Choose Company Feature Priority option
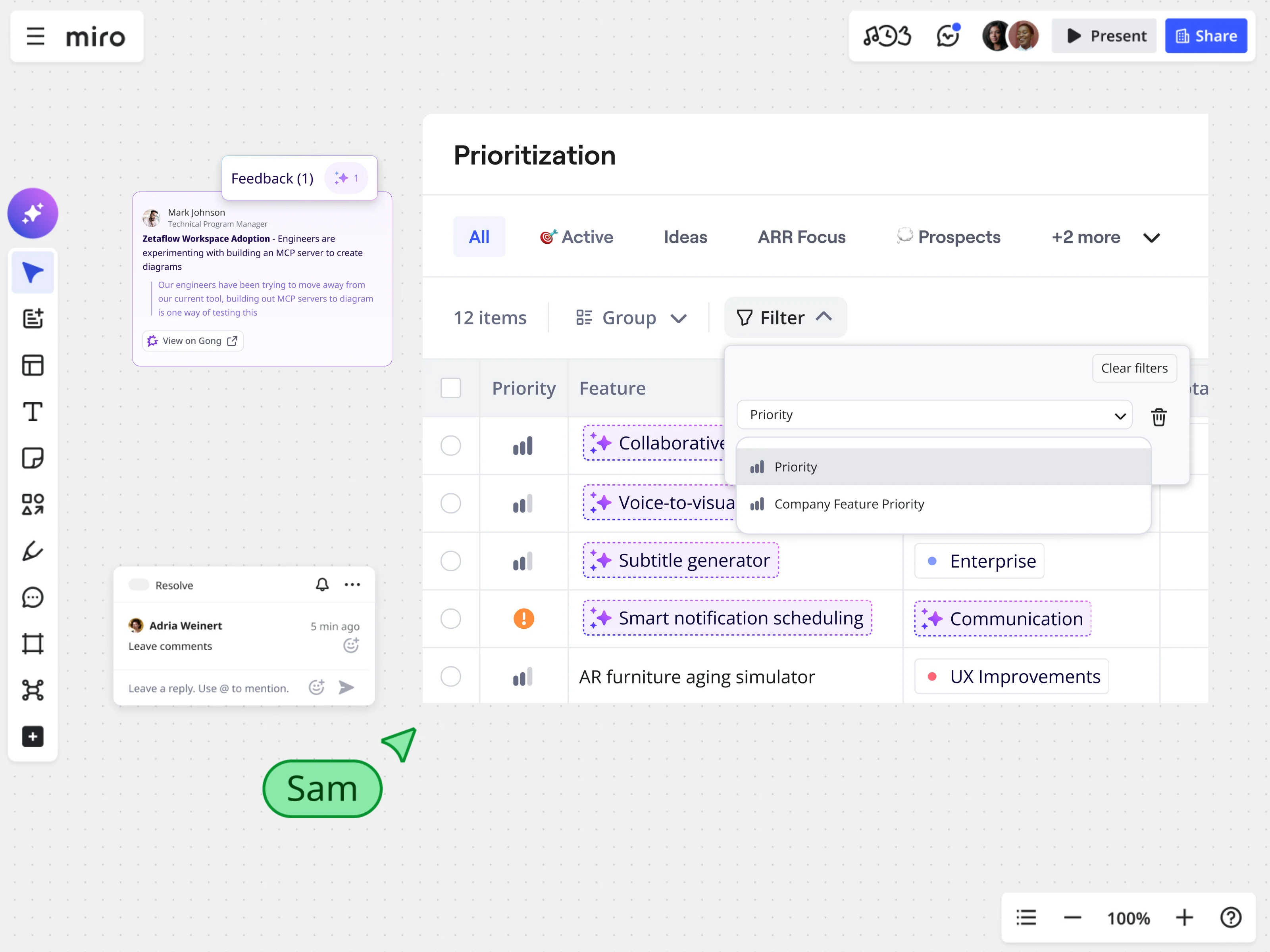Screen dimensions: 1270x952 click(849, 504)
